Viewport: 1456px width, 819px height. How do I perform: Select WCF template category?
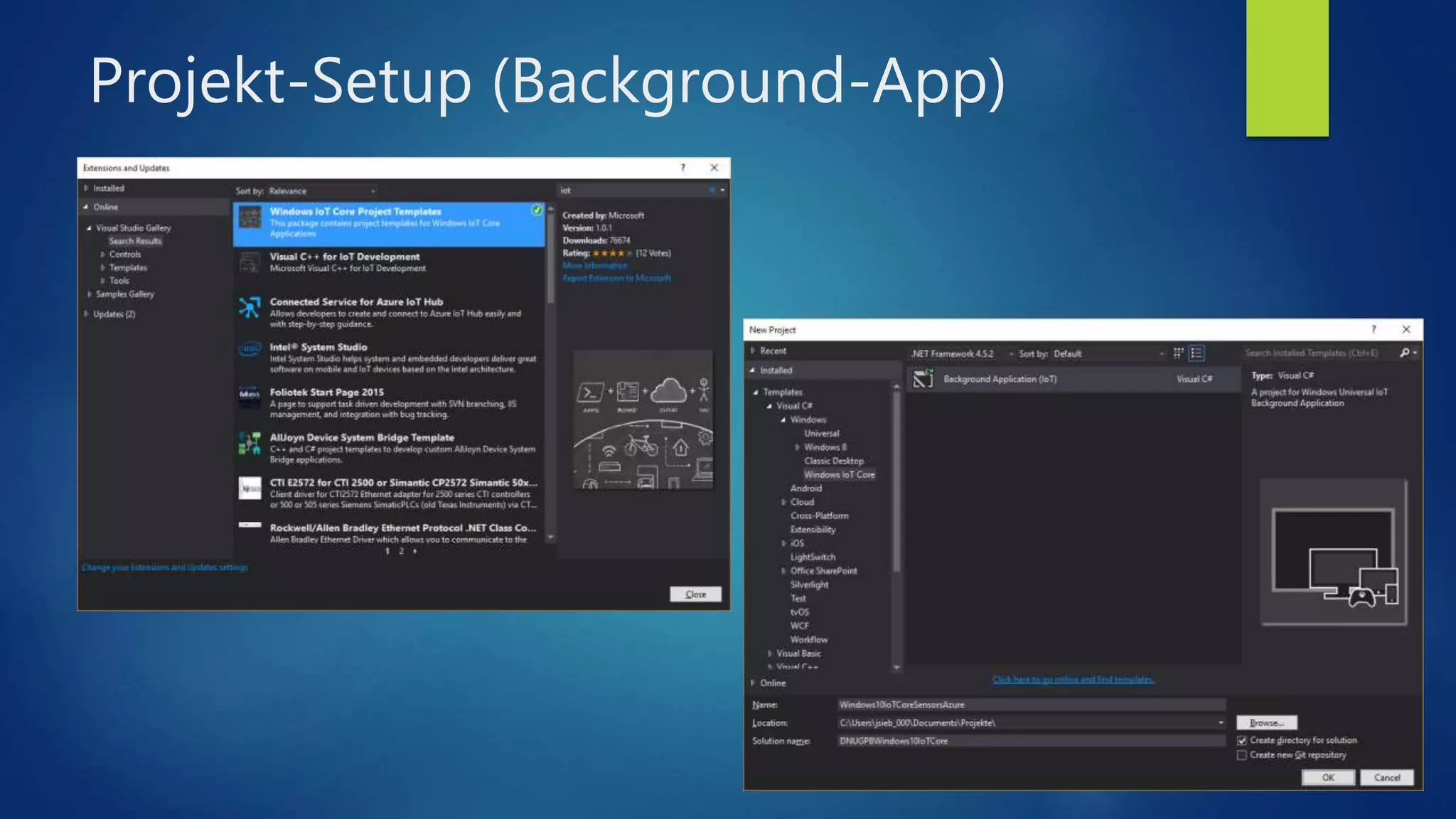tap(800, 626)
